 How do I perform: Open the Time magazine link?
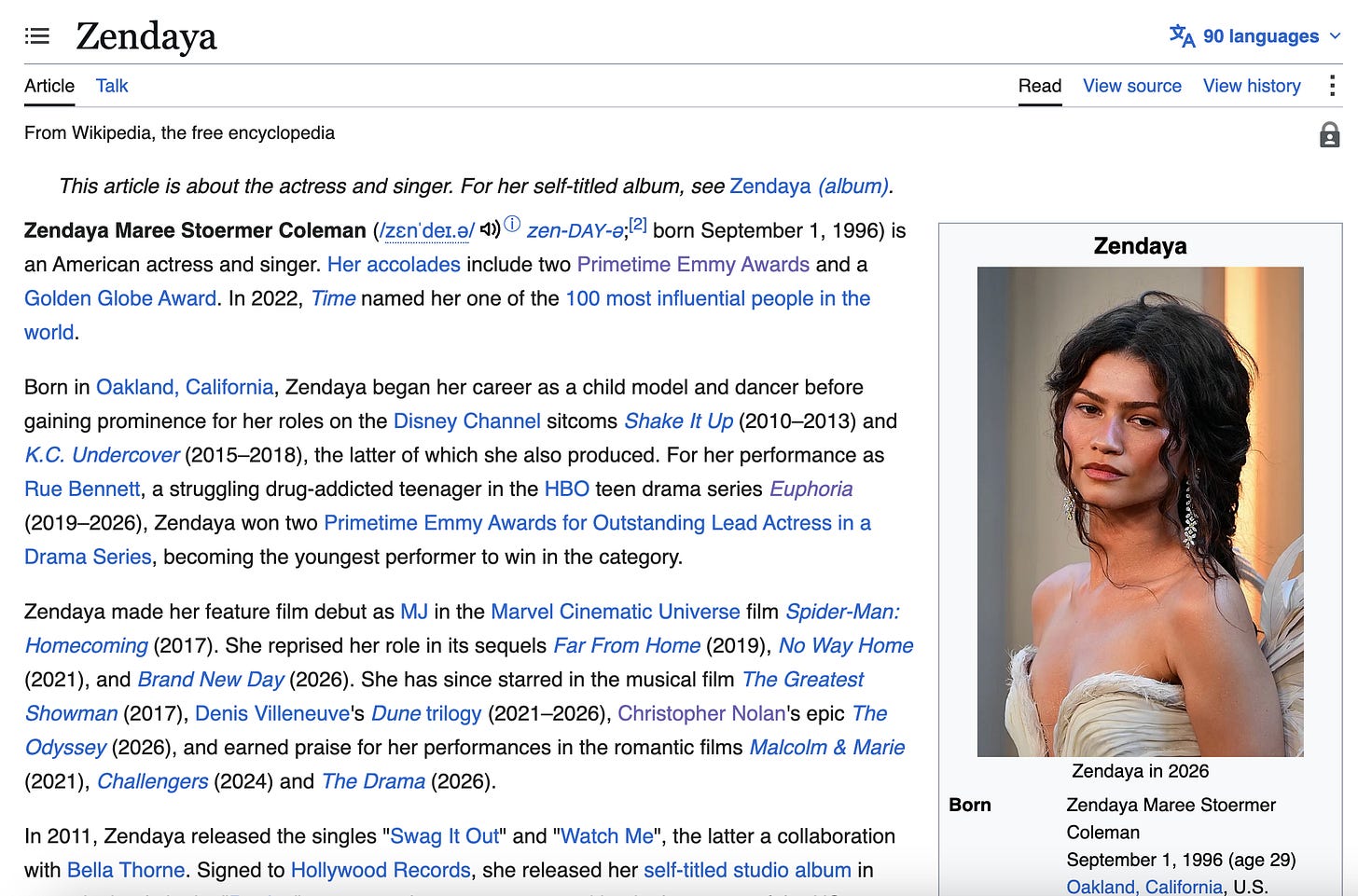(x=333, y=298)
